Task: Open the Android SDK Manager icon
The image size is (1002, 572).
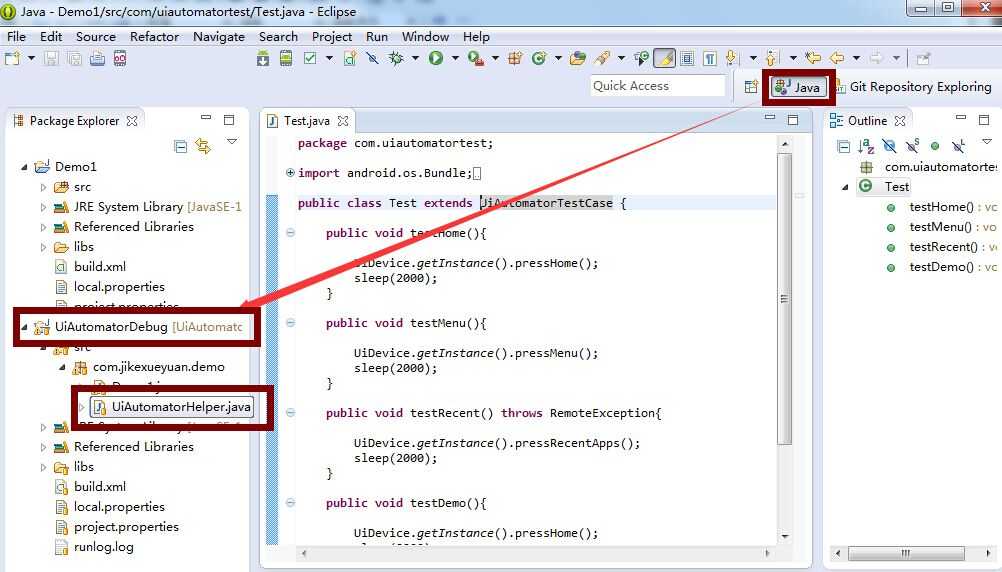Action: pos(263,59)
